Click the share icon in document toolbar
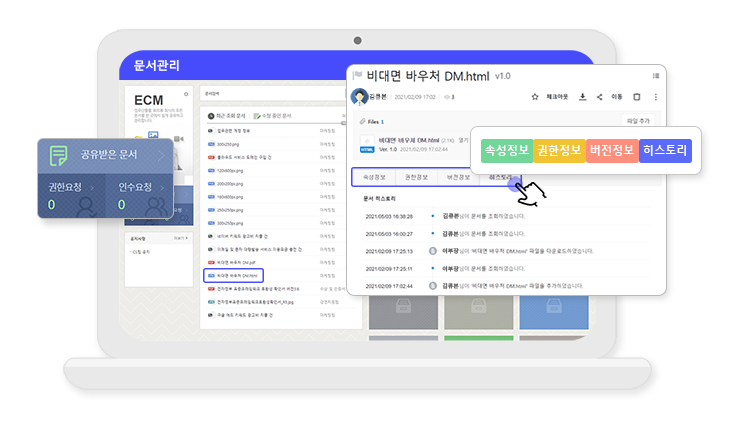Viewport: 734px width, 428px height. point(599,97)
